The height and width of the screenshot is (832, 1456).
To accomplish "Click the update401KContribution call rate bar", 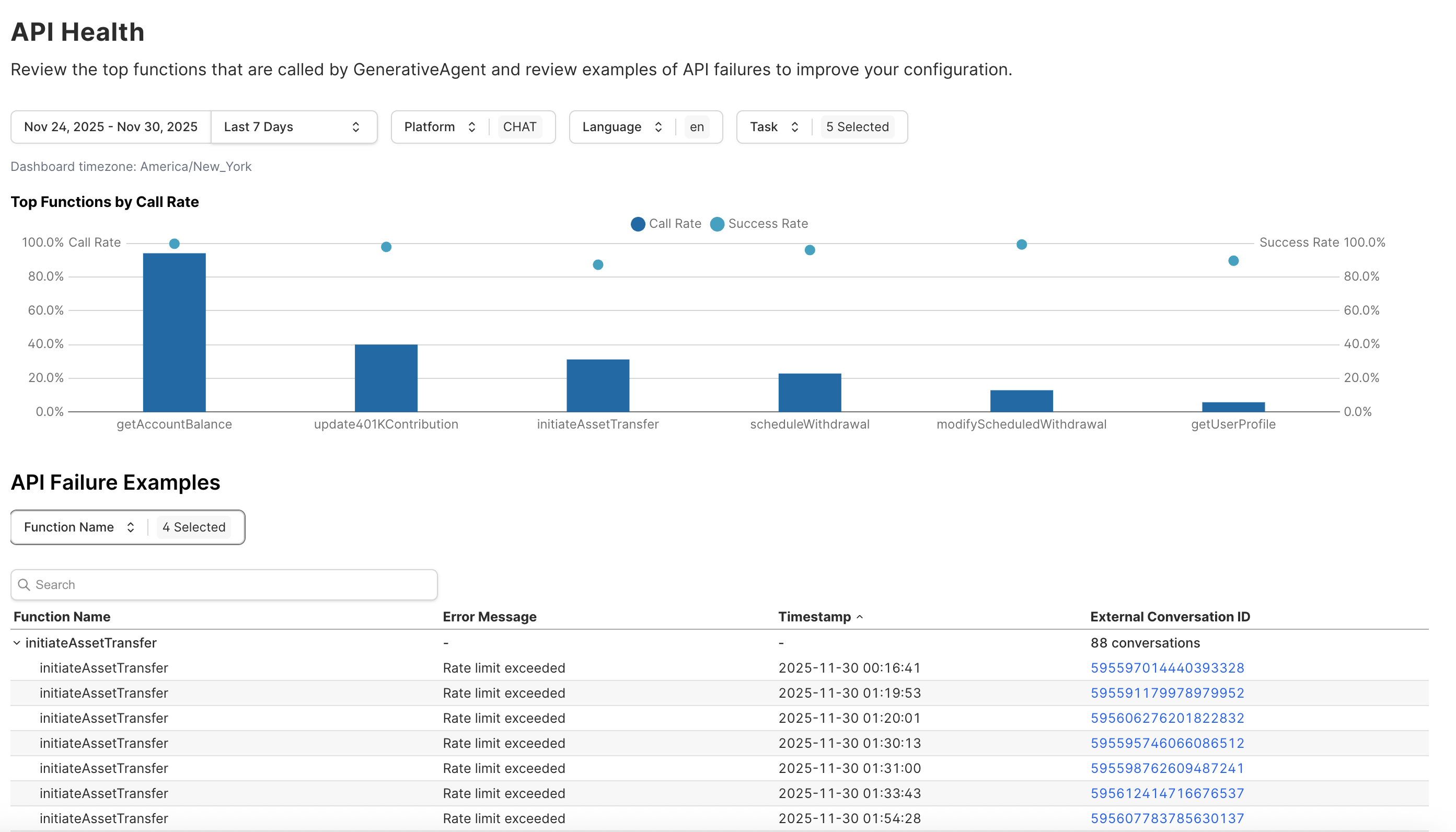I will coord(386,378).
